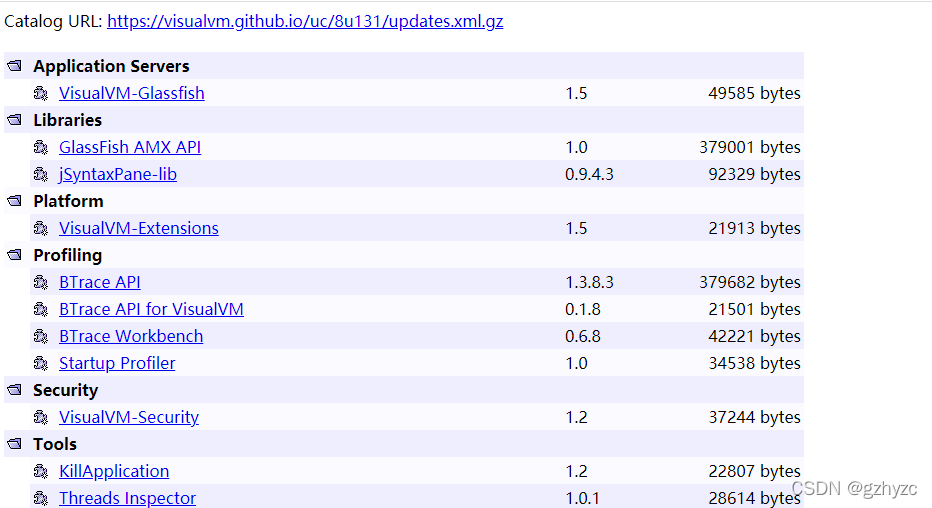This screenshot has height=508, width=932.
Task: Click the plugin icon beside VisualVM-Security
Action: [x=40, y=417]
